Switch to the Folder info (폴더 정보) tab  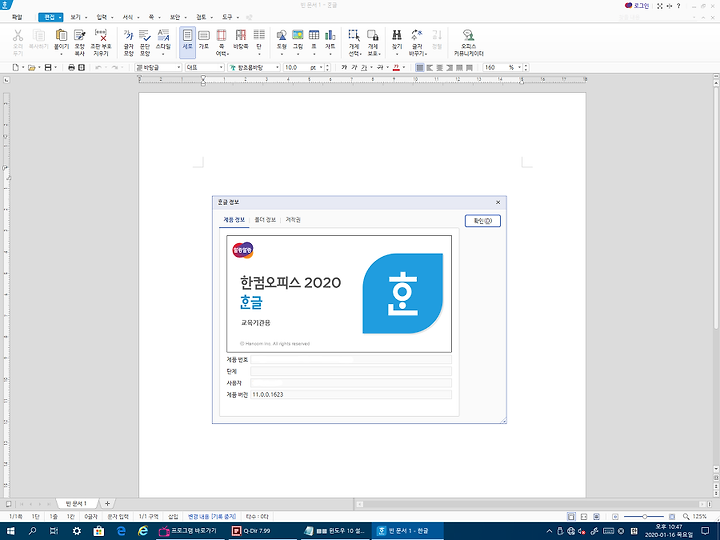point(265,220)
